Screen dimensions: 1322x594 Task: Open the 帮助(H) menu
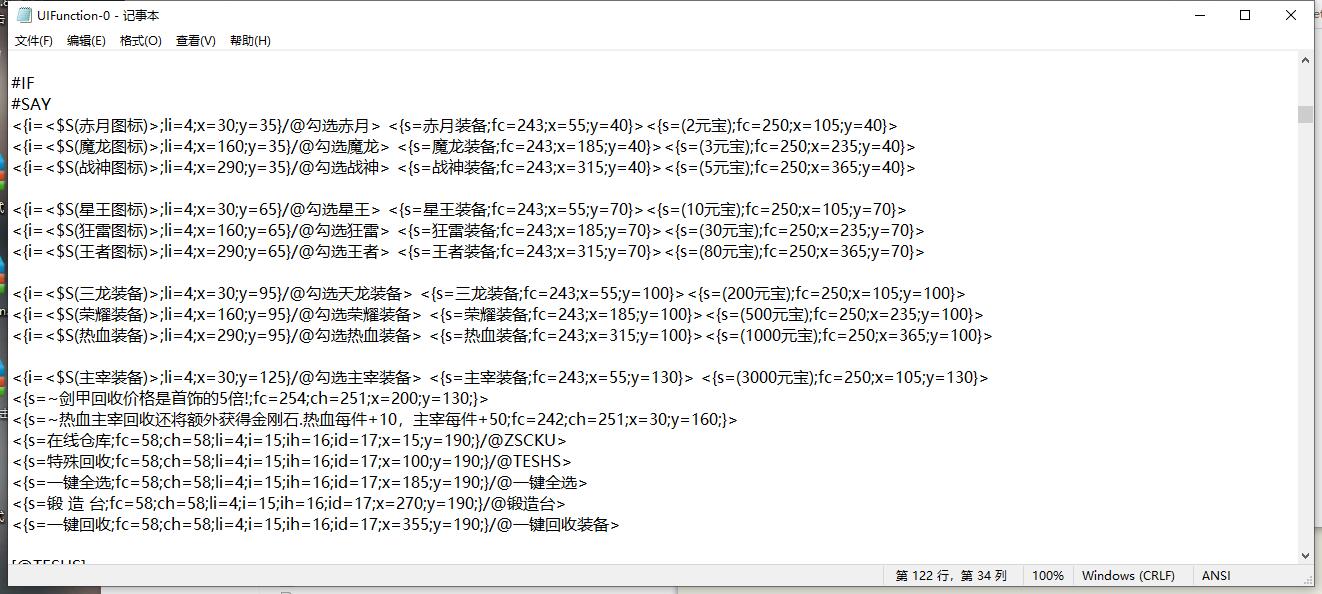(250, 41)
